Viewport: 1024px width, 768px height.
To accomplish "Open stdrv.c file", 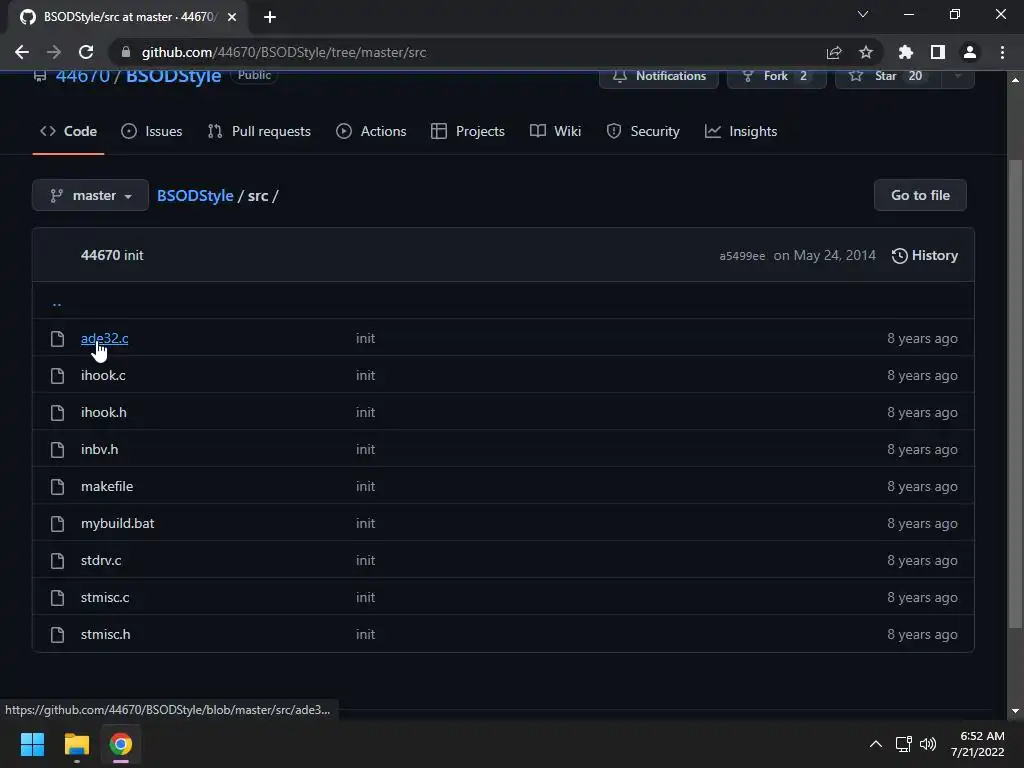I will (101, 560).
